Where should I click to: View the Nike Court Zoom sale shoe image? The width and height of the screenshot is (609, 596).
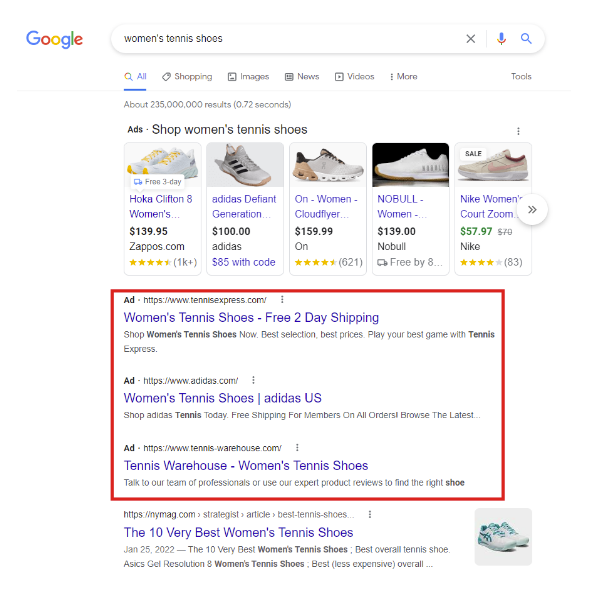(x=493, y=165)
